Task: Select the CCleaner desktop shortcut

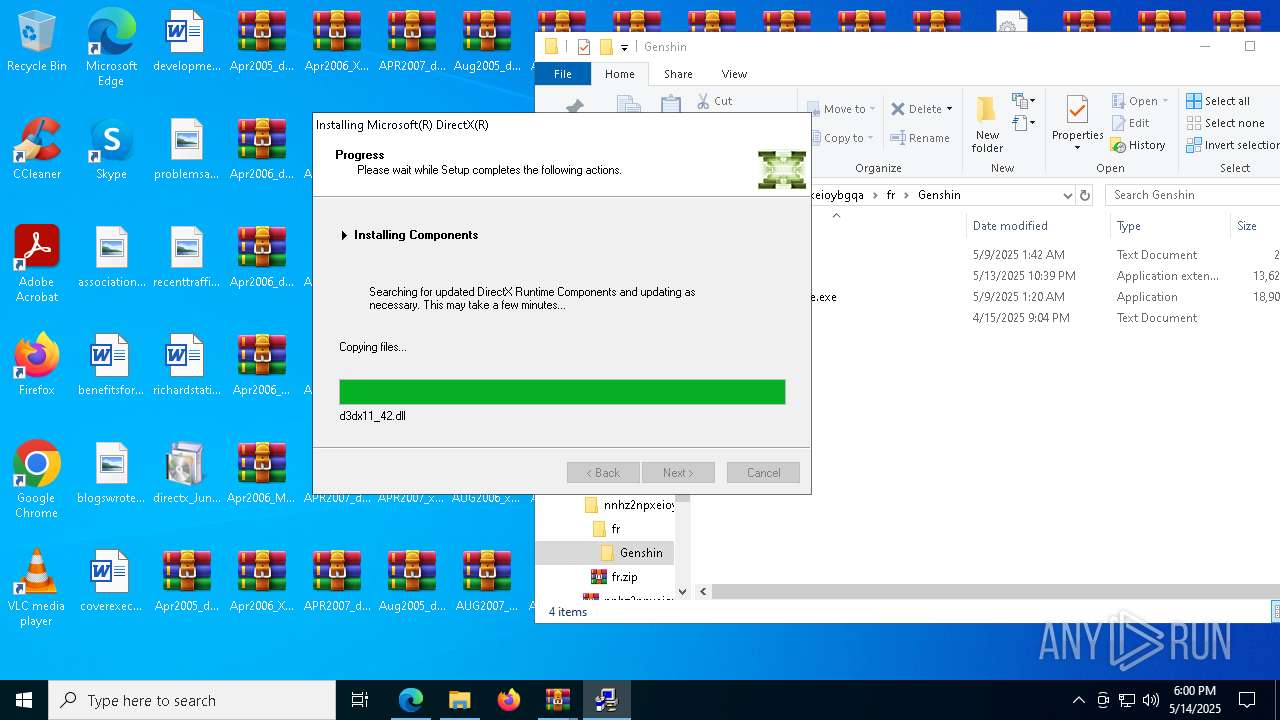Action: coord(37,150)
